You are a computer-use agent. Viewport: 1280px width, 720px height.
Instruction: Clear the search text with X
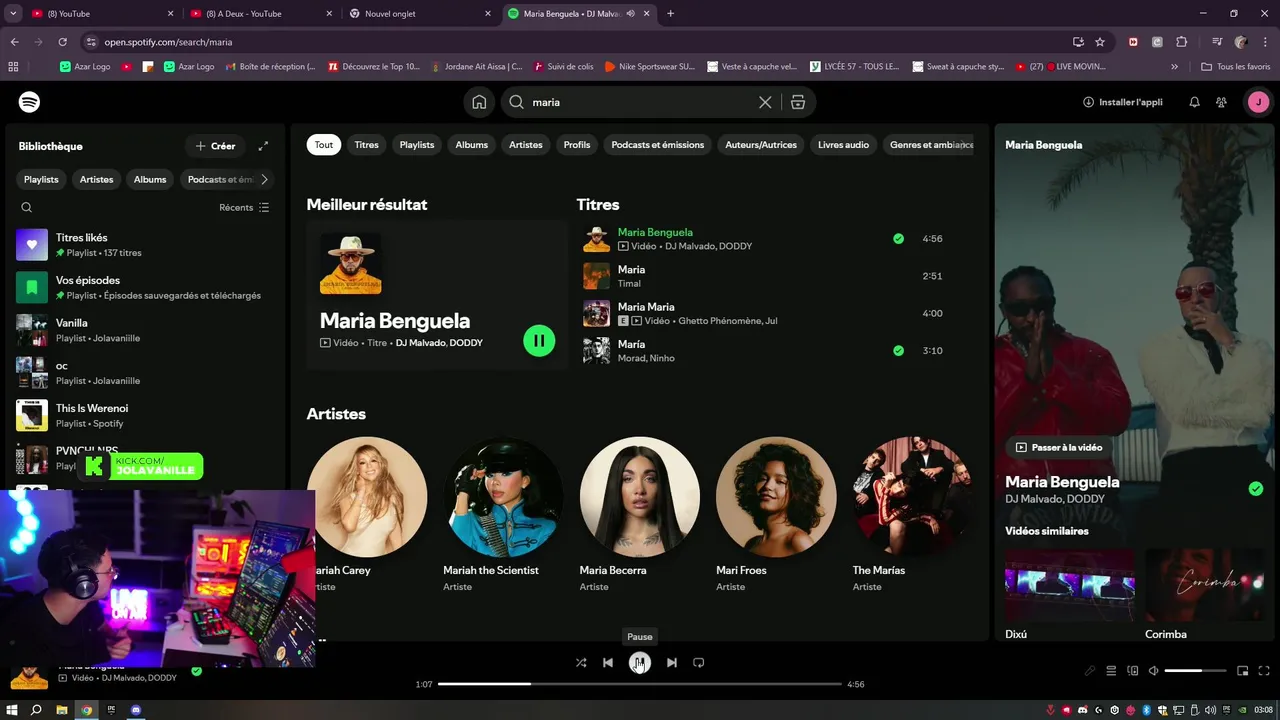click(x=765, y=102)
